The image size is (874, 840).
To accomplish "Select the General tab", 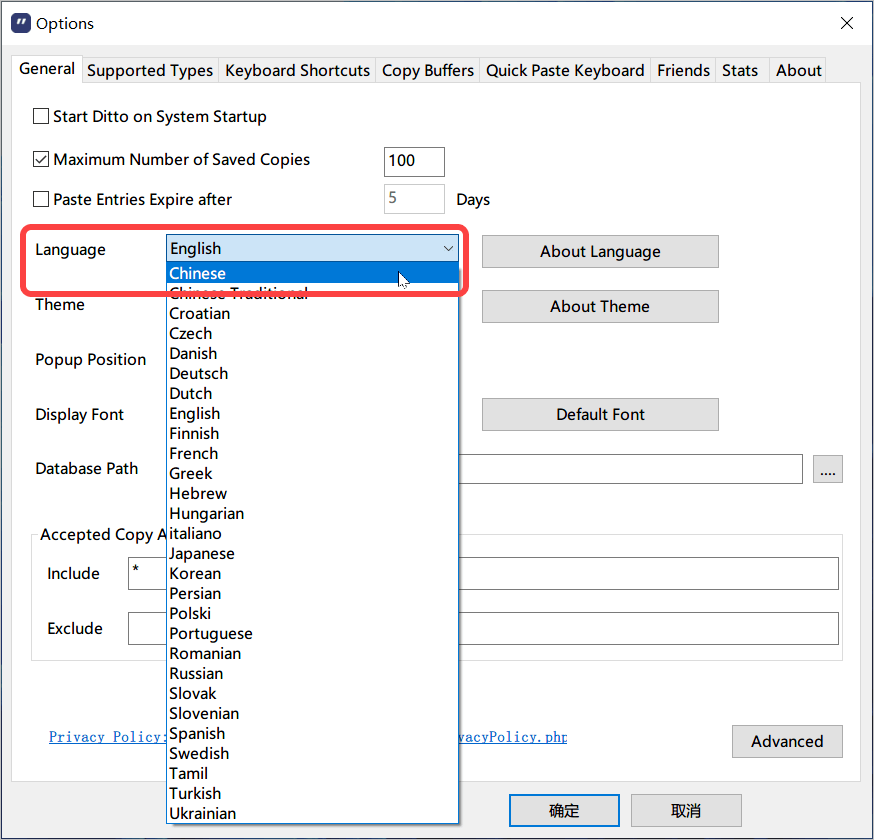I will pos(47,69).
